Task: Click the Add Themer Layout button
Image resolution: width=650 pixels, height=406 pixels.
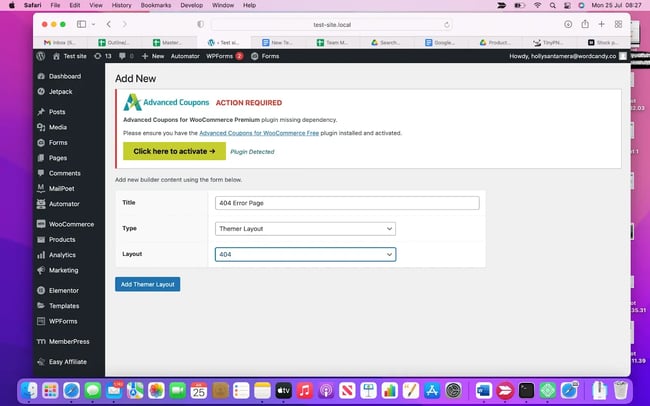Action: [147, 284]
